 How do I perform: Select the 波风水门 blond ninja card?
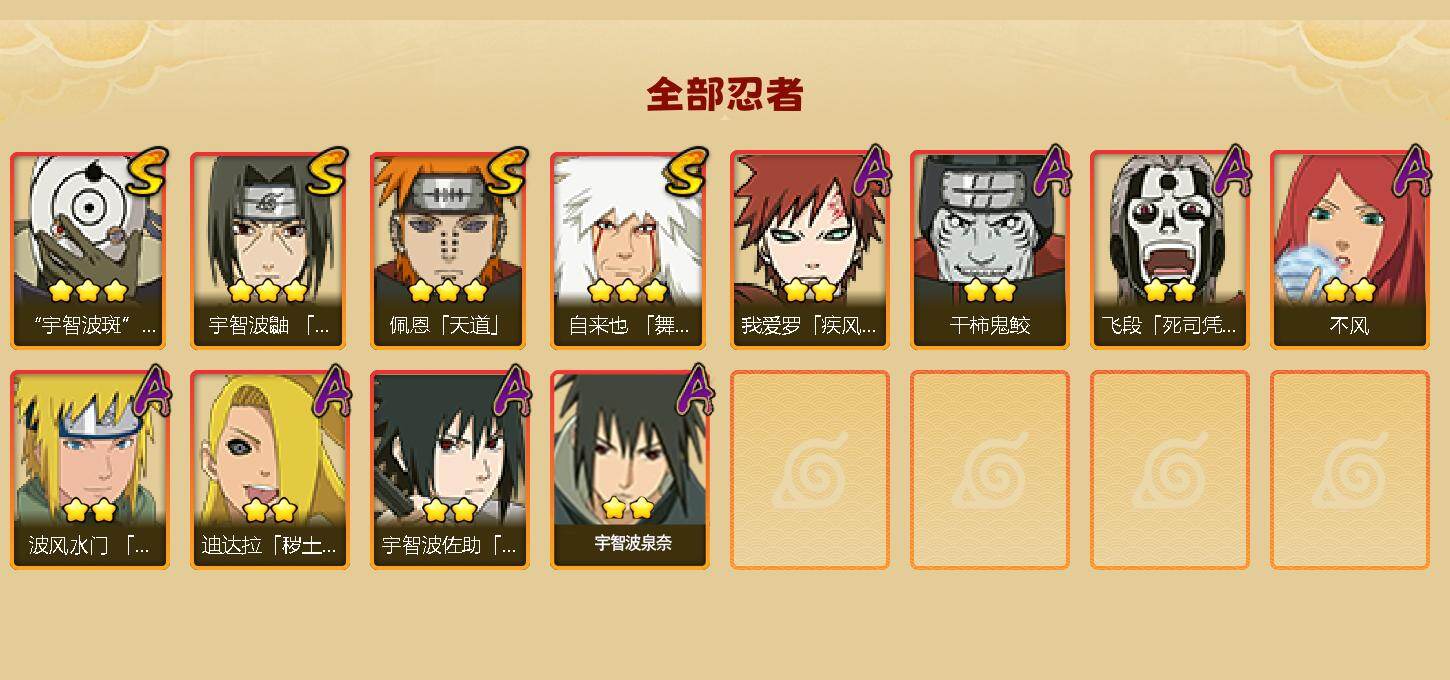point(90,470)
